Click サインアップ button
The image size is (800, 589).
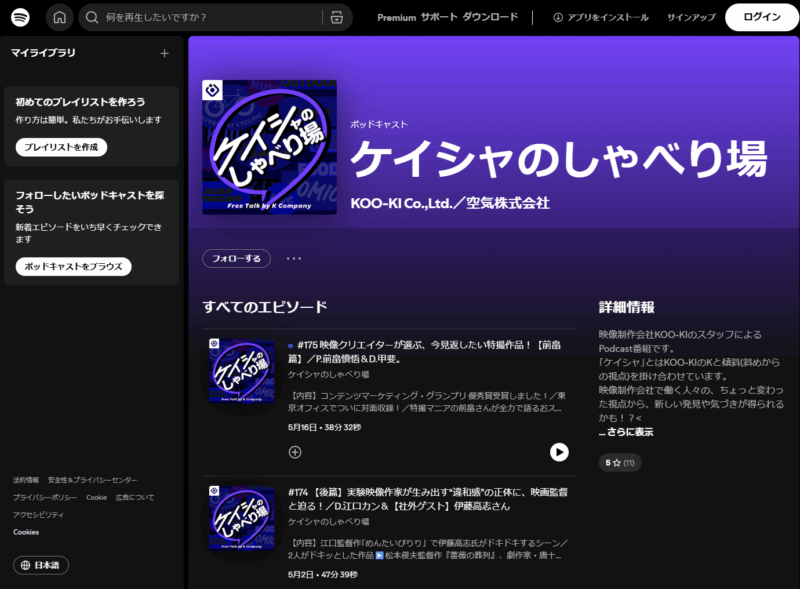tap(691, 17)
